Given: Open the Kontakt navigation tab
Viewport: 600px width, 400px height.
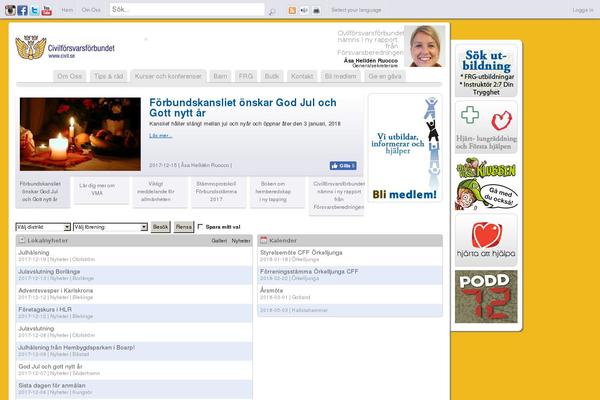Looking at the screenshot, I should tap(302, 76).
